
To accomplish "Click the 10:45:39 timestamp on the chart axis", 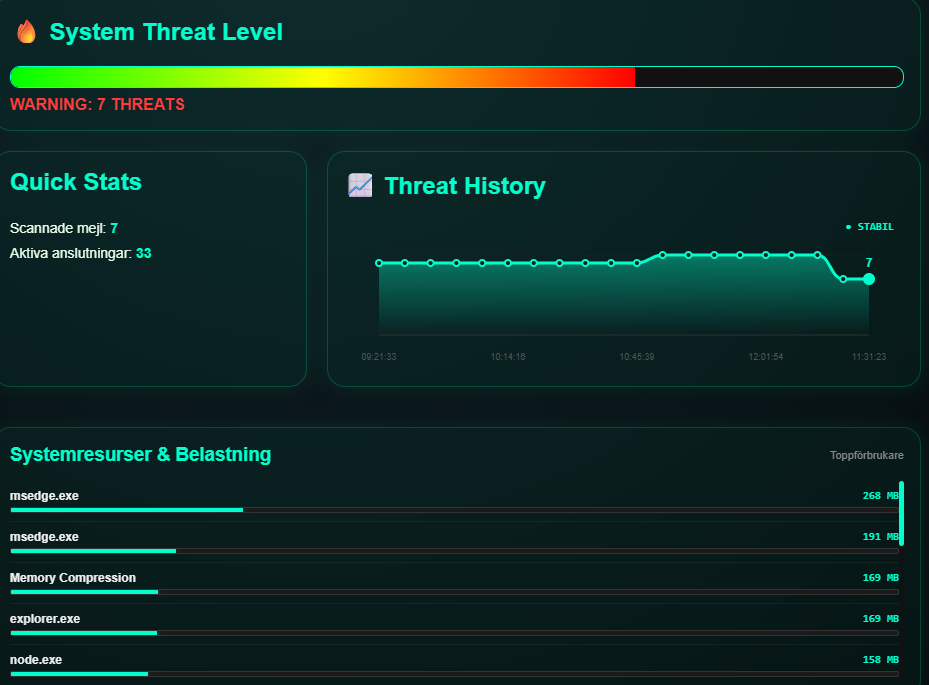I will click(x=637, y=356).
